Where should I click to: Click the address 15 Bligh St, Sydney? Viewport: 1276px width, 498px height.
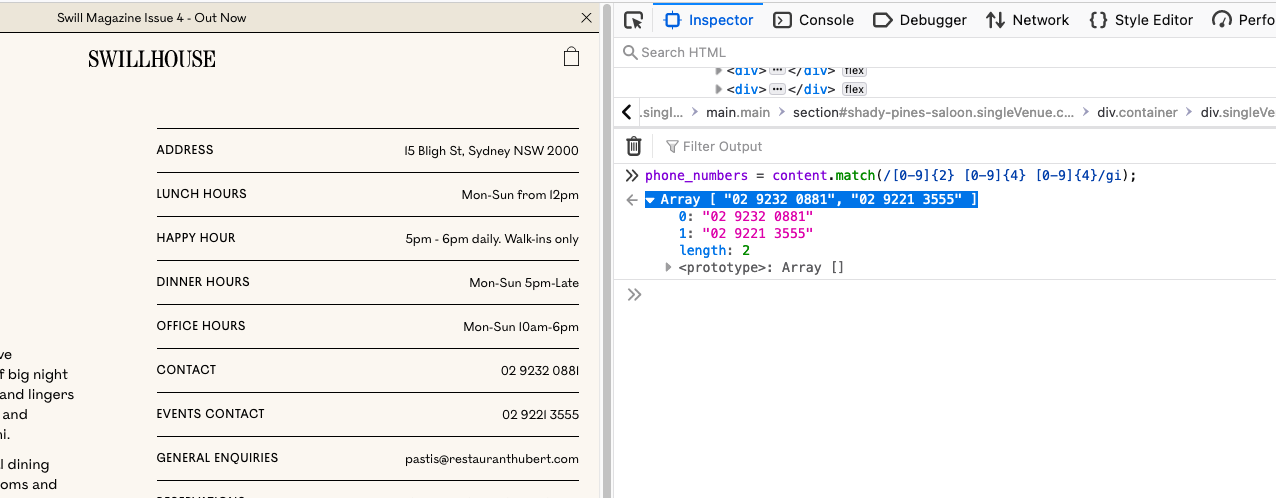point(491,151)
